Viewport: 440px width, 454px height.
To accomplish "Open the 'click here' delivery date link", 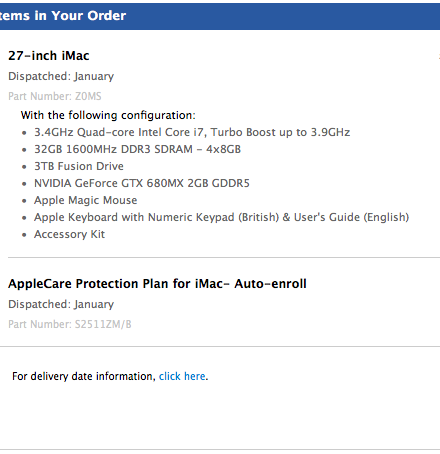I will point(182,376).
